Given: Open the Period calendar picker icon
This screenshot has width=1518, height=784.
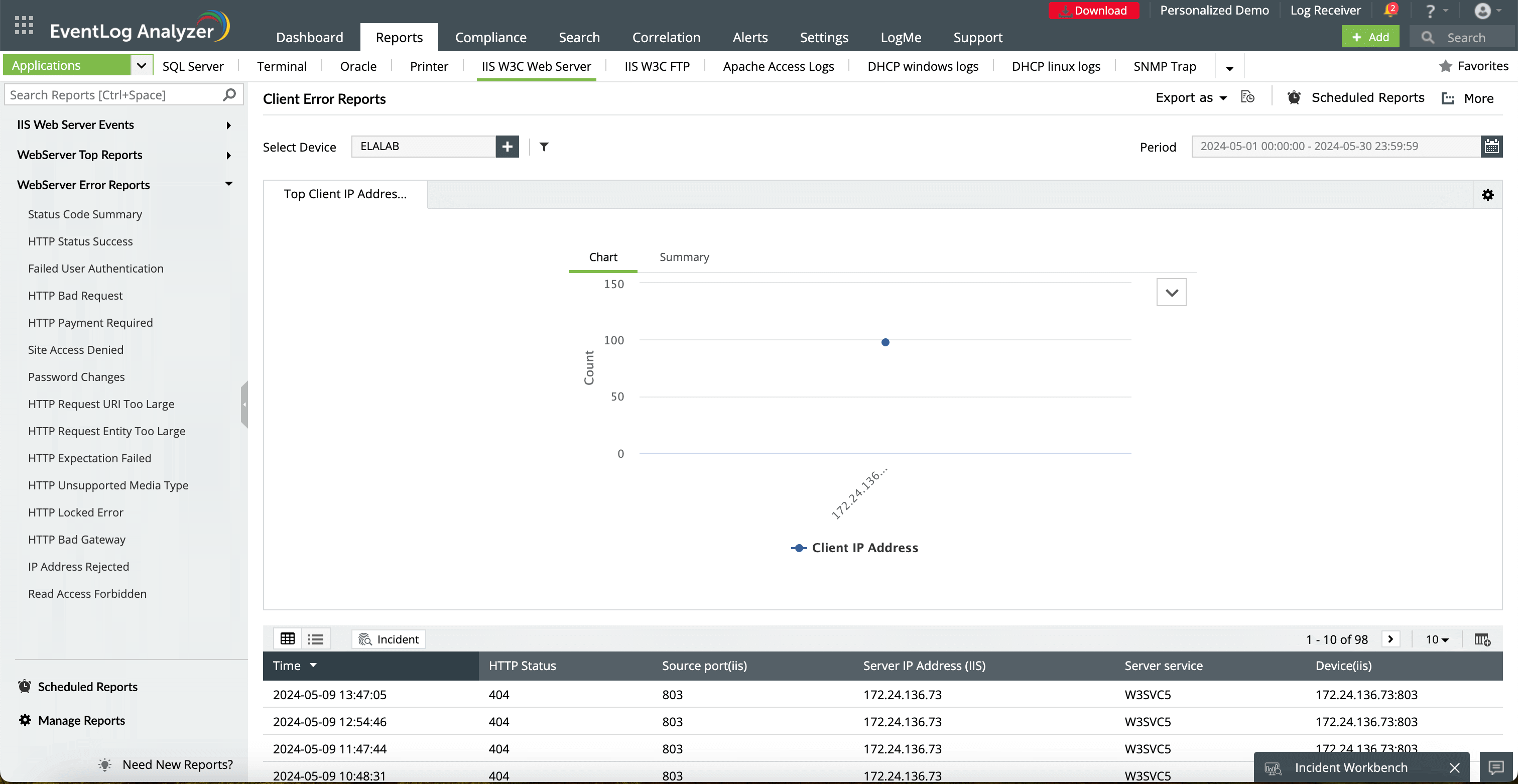Looking at the screenshot, I should 1491,147.
